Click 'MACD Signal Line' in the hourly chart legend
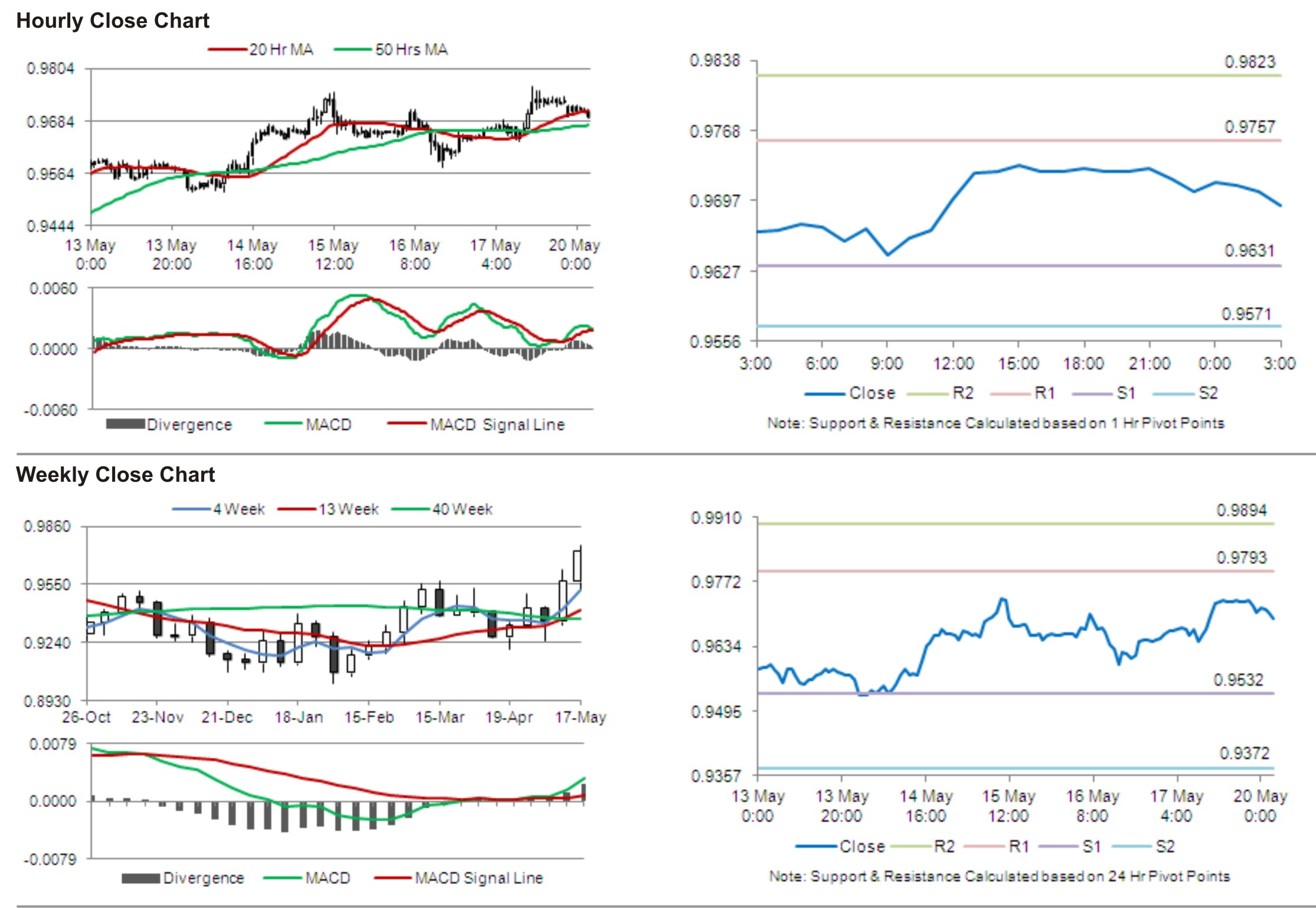Screen dimensions: 1316x908 click(497, 424)
